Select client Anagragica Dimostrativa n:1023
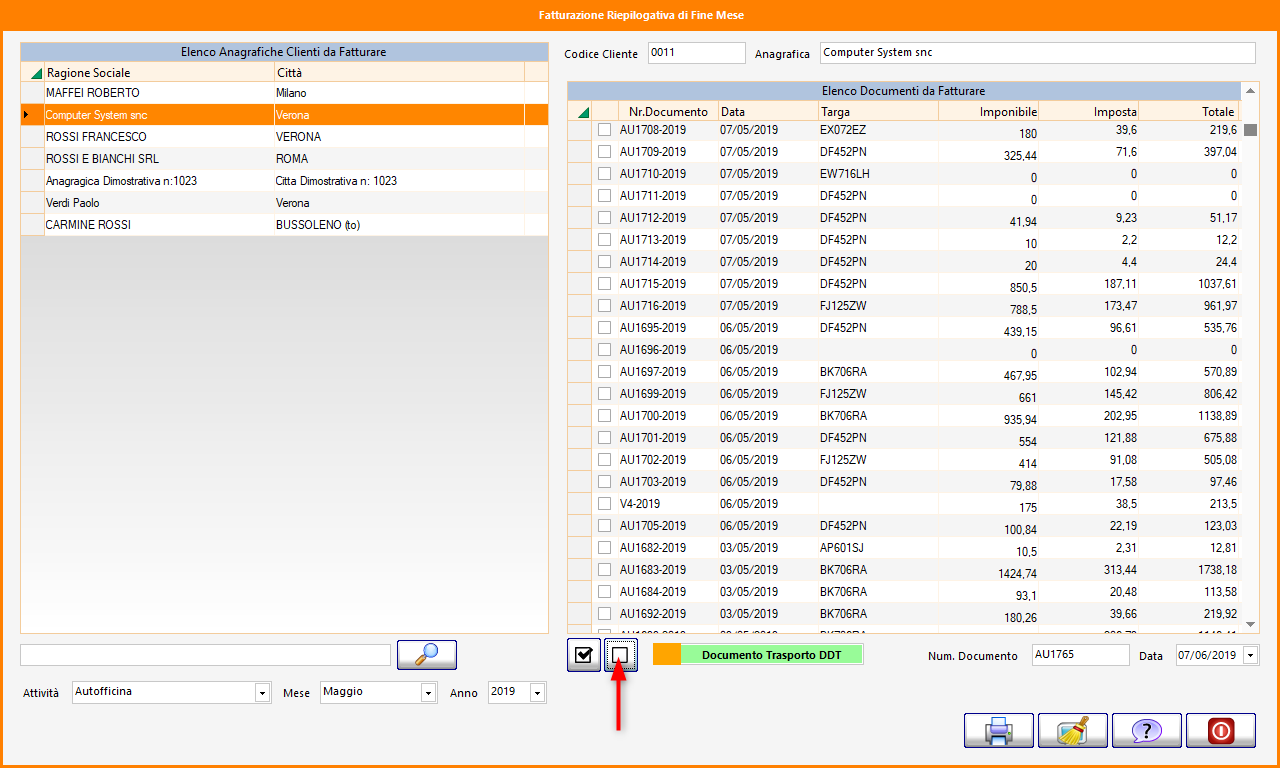The width and height of the screenshot is (1280, 768). [x=284, y=181]
